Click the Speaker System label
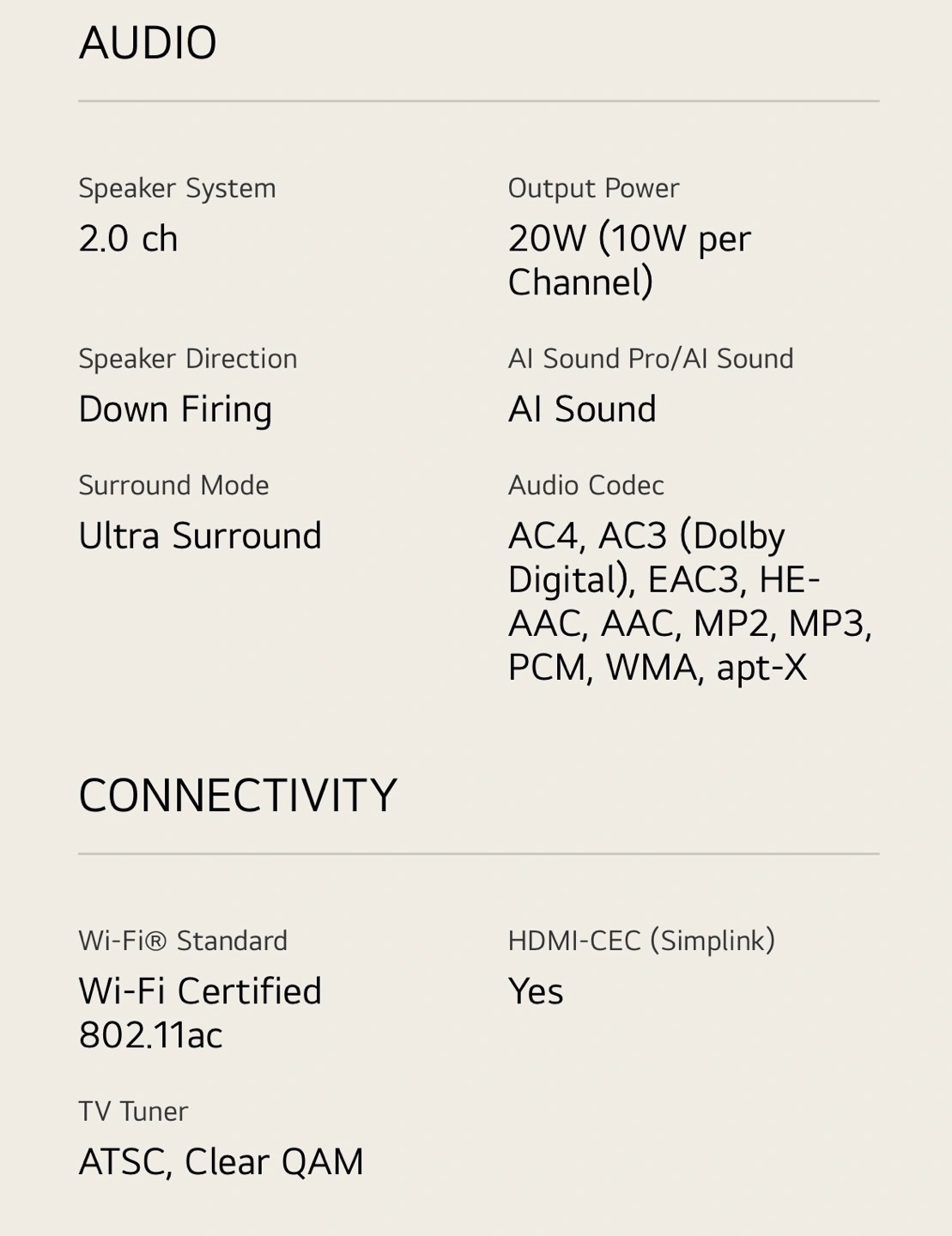952x1236 pixels. point(177,188)
